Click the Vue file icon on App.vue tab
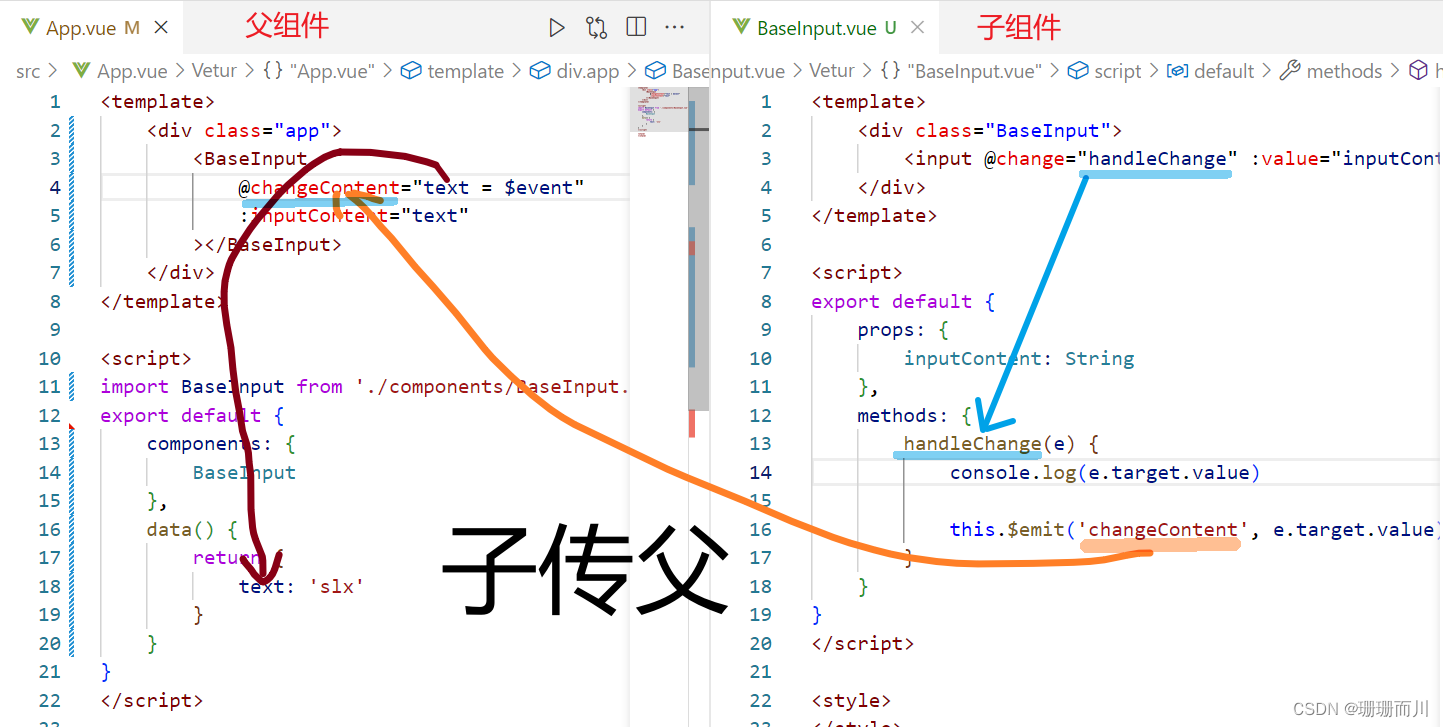This screenshot has height=727, width=1443. [30, 28]
